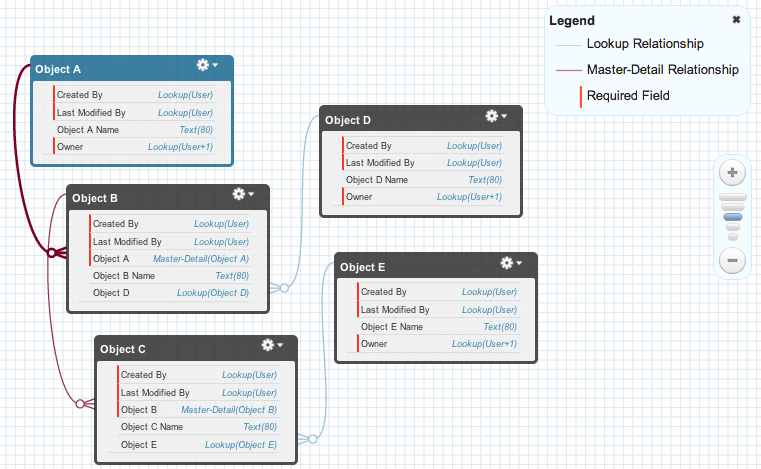Select the Created By row in Object E

tap(438, 292)
